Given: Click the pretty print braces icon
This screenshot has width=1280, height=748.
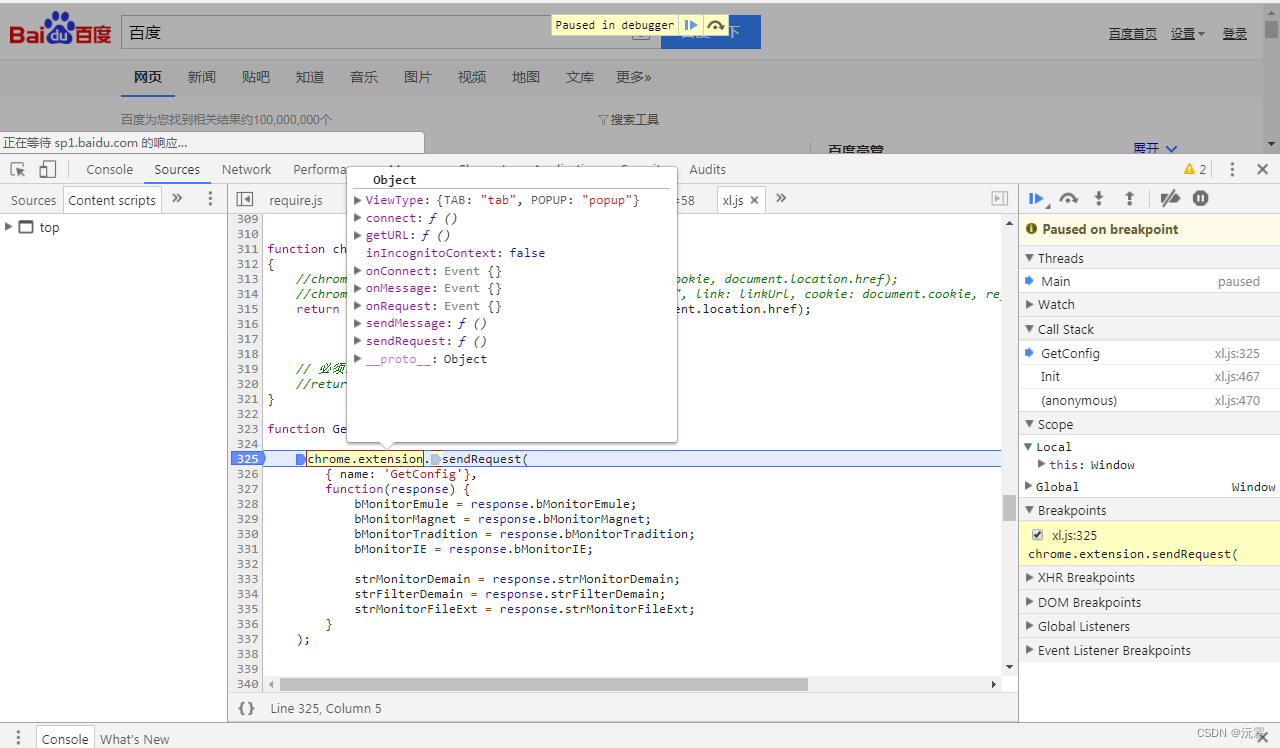Looking at the screenshot, I should click(x=246, y=708).
